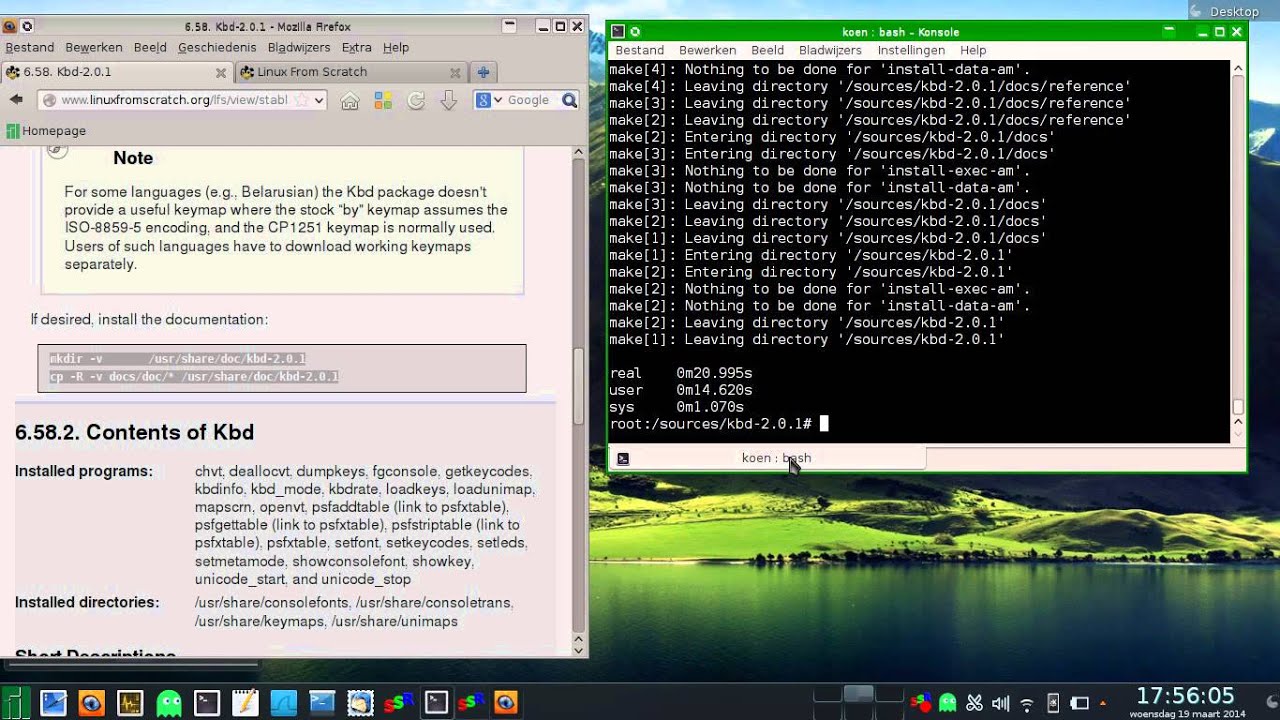Open Bestand menu in Firefox
1280x720 pixels.
click(30, 47)
